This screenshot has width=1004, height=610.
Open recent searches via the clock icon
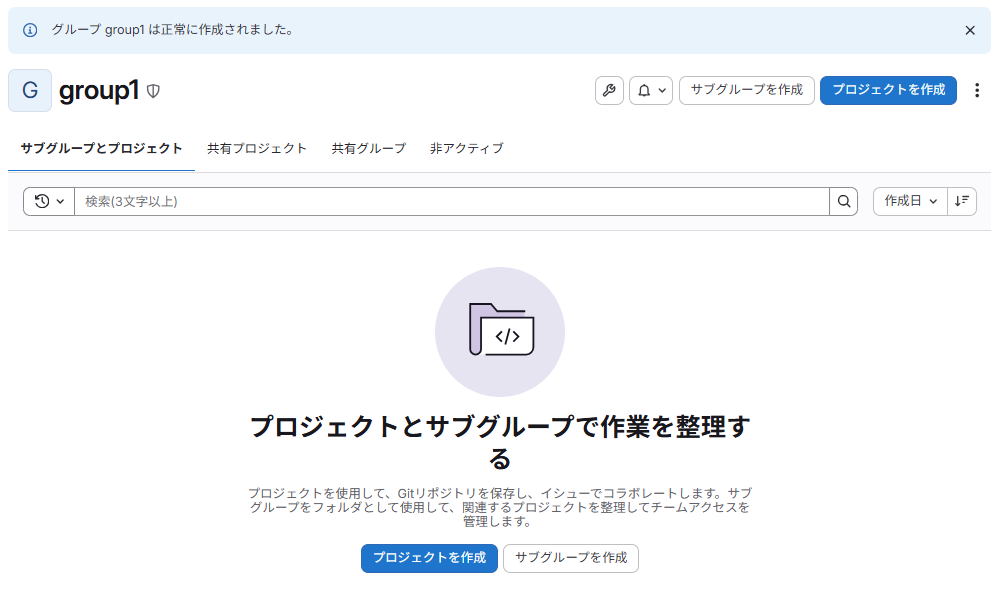pos(42,201)
